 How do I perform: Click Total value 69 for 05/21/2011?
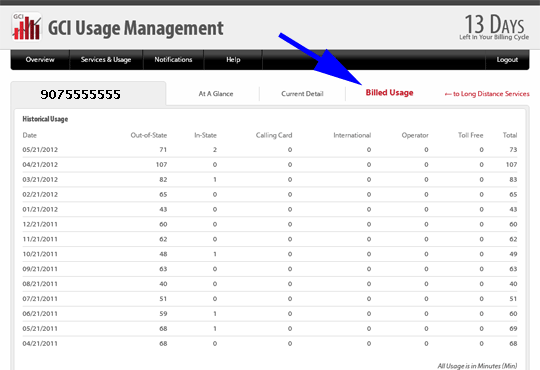point(513,329)
